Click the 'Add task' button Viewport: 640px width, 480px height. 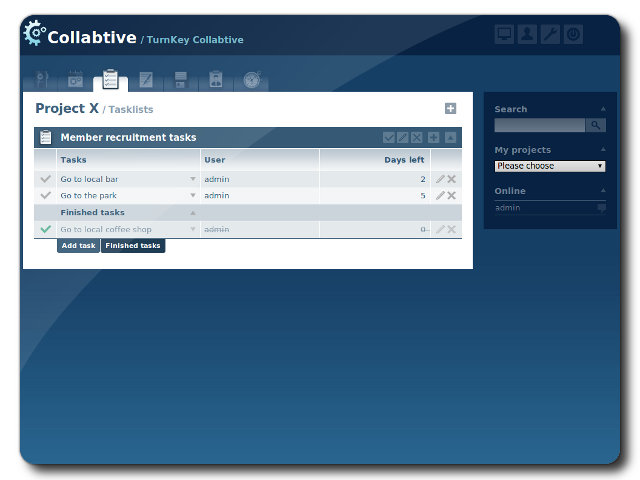(x=78, y=246)
